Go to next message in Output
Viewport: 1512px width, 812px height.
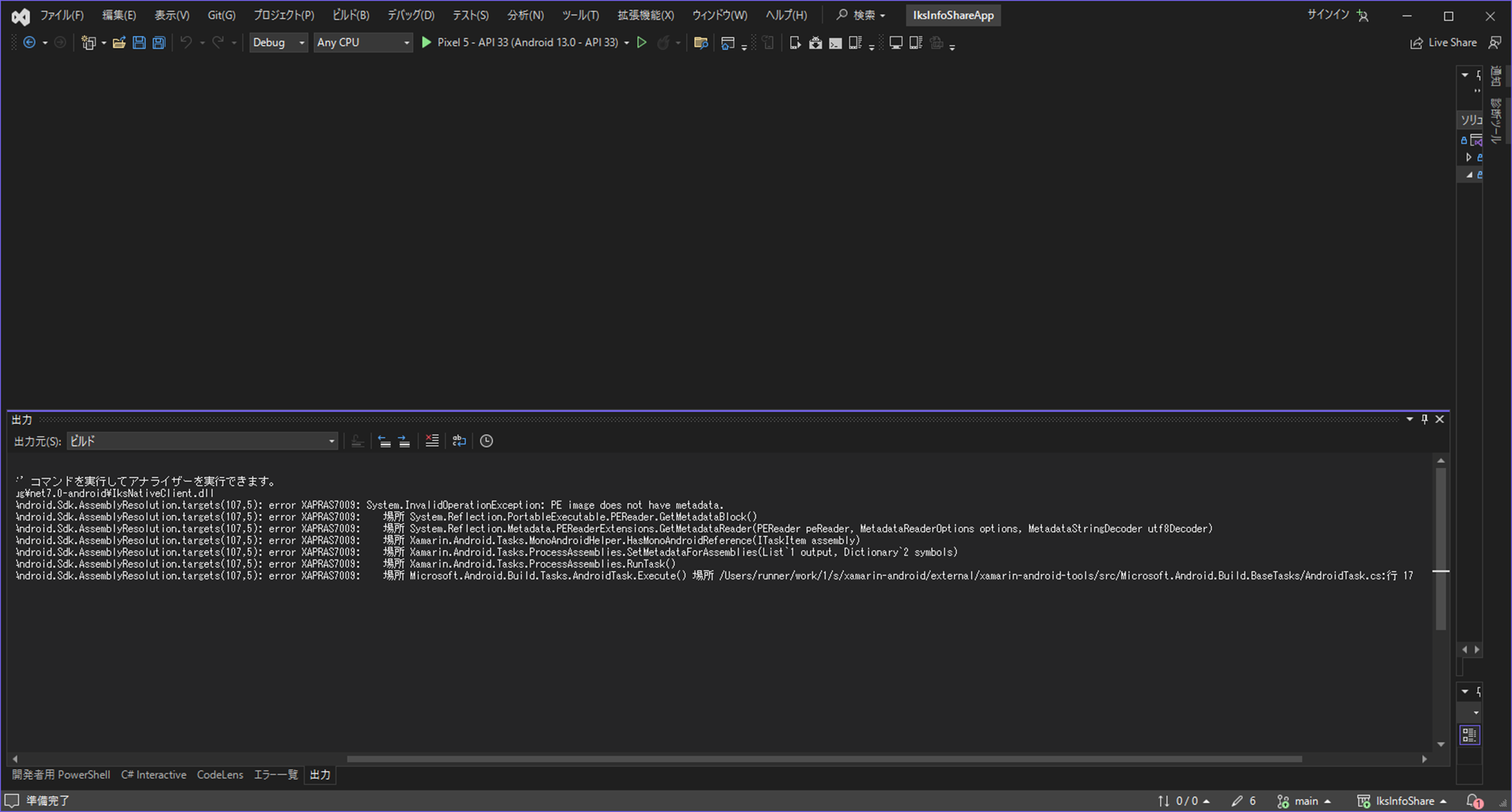(x=405, y=441)
